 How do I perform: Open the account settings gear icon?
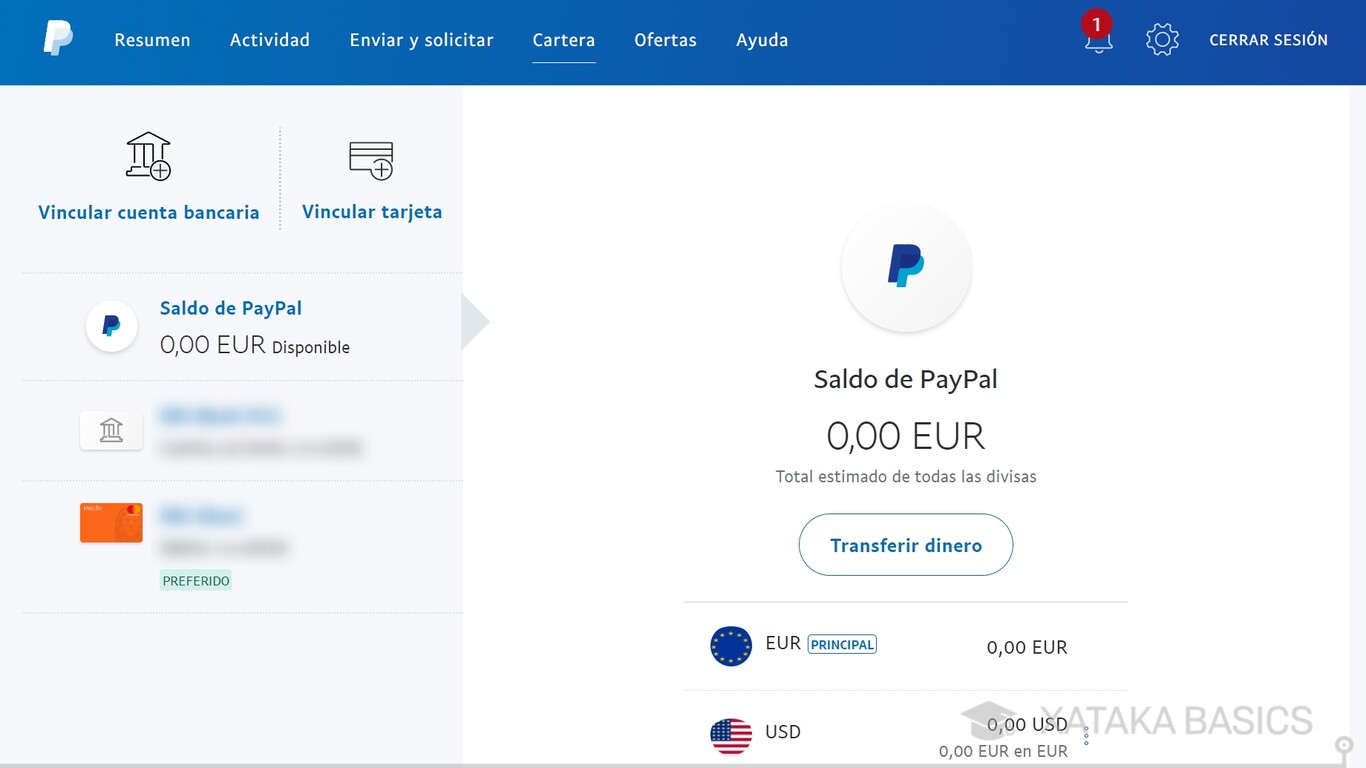(1161, 39)
